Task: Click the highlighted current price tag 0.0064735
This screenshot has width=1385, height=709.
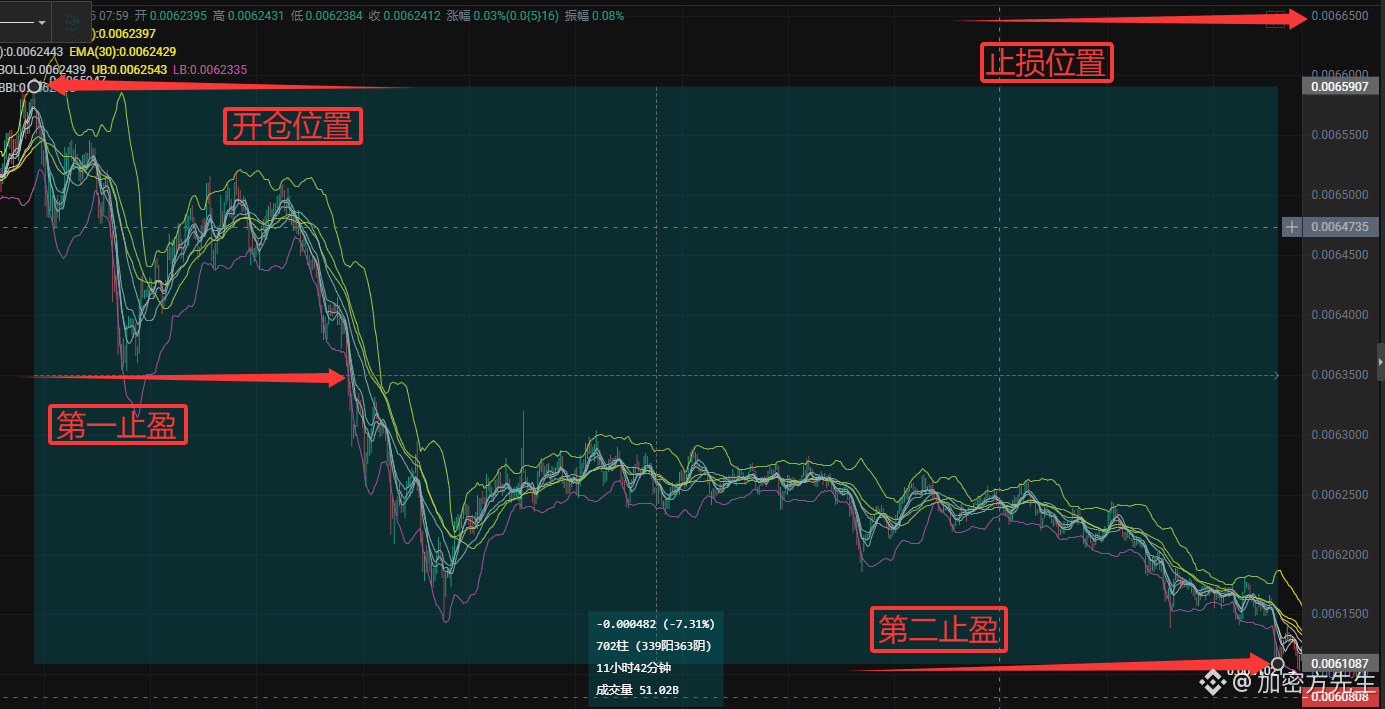Action: 1340,227
